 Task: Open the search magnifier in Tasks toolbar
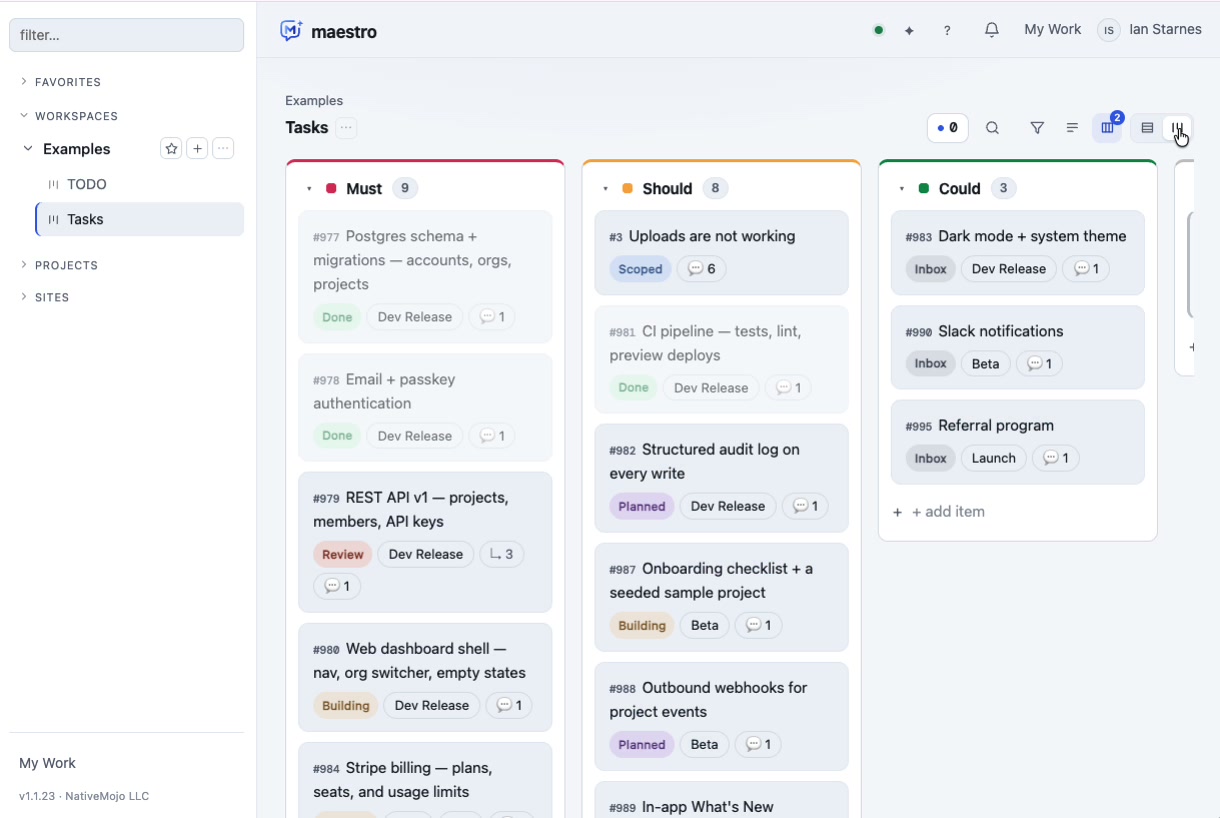coord(992,128)
